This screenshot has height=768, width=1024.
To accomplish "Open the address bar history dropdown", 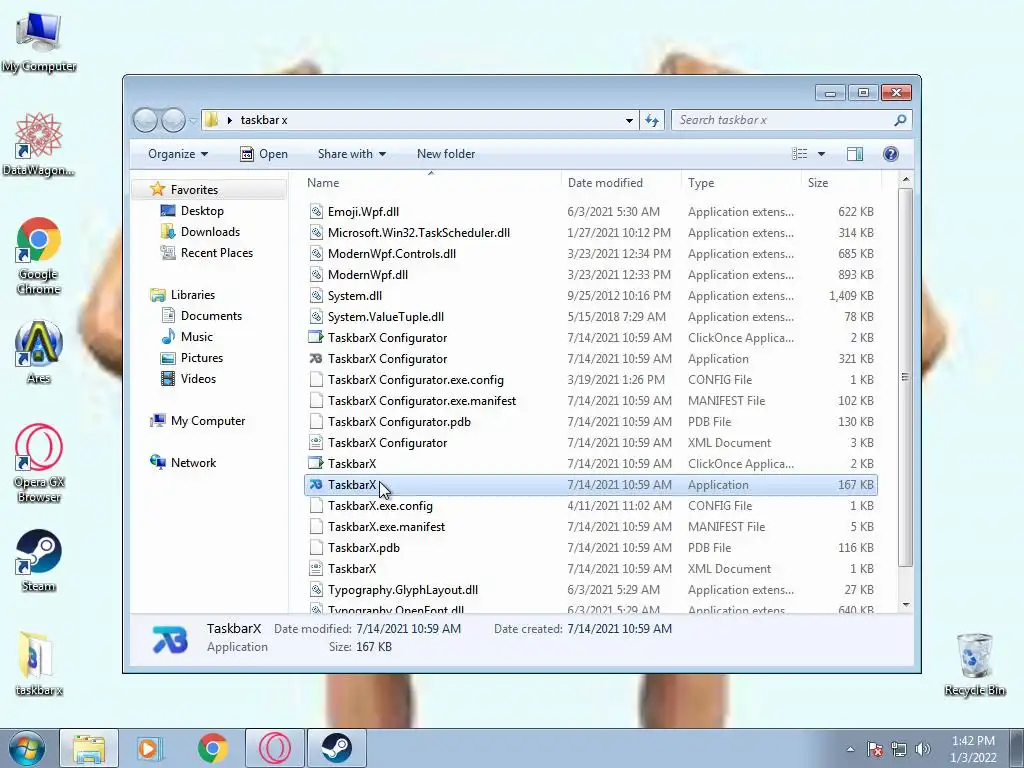I will (629, 120).
